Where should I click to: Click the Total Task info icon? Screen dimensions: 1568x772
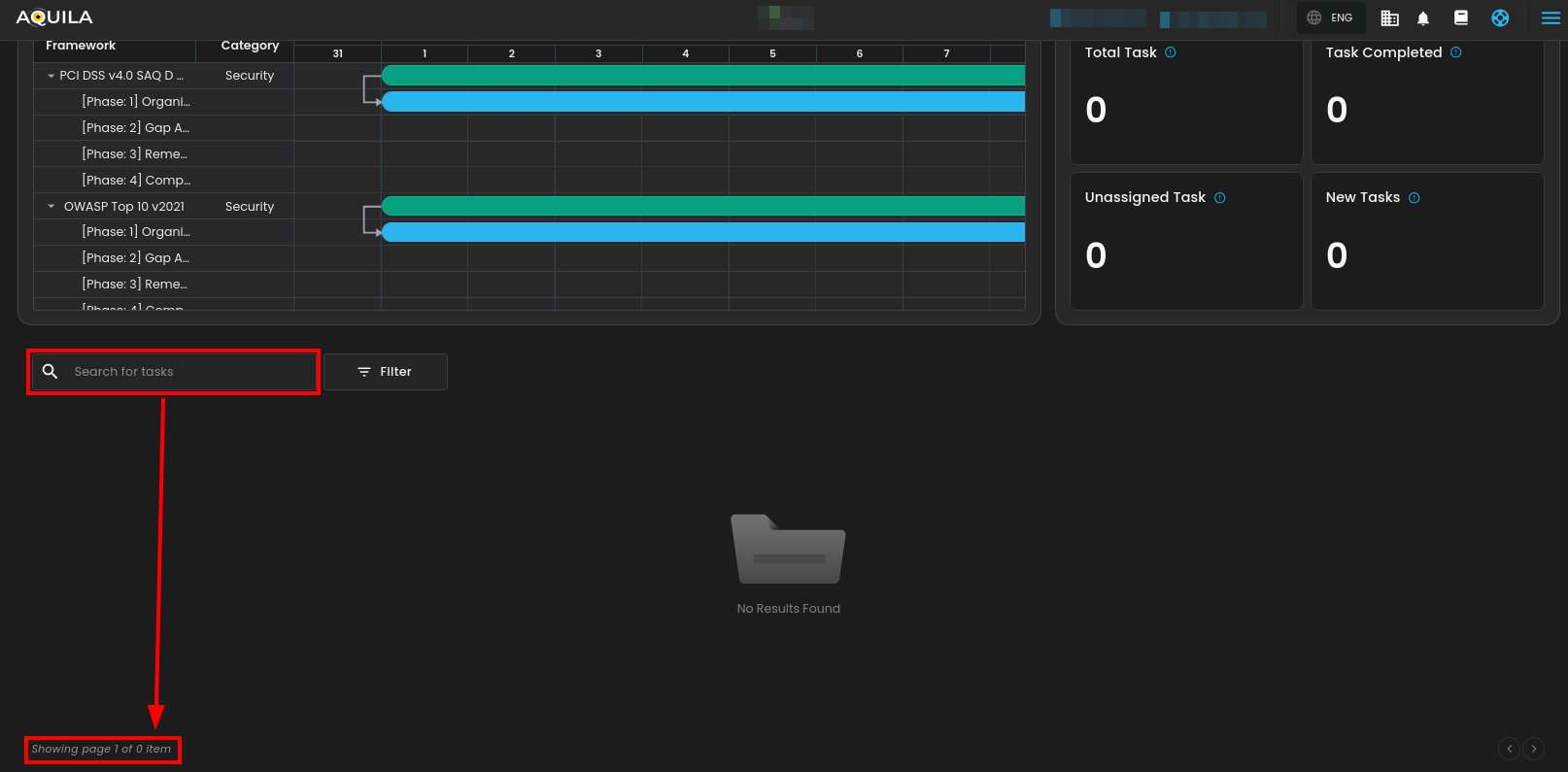click(x=1171, y=52)
